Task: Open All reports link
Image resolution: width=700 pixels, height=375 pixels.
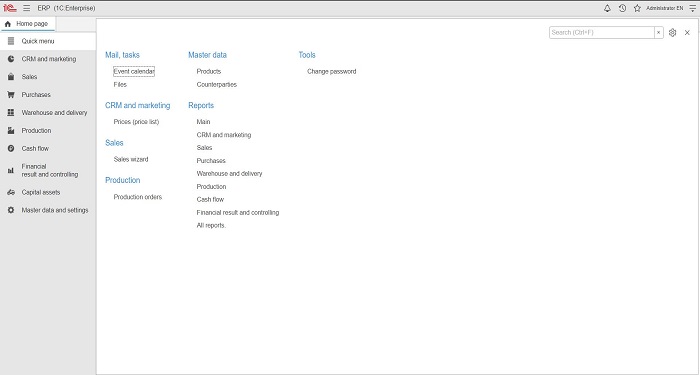Action: point(211,225)
